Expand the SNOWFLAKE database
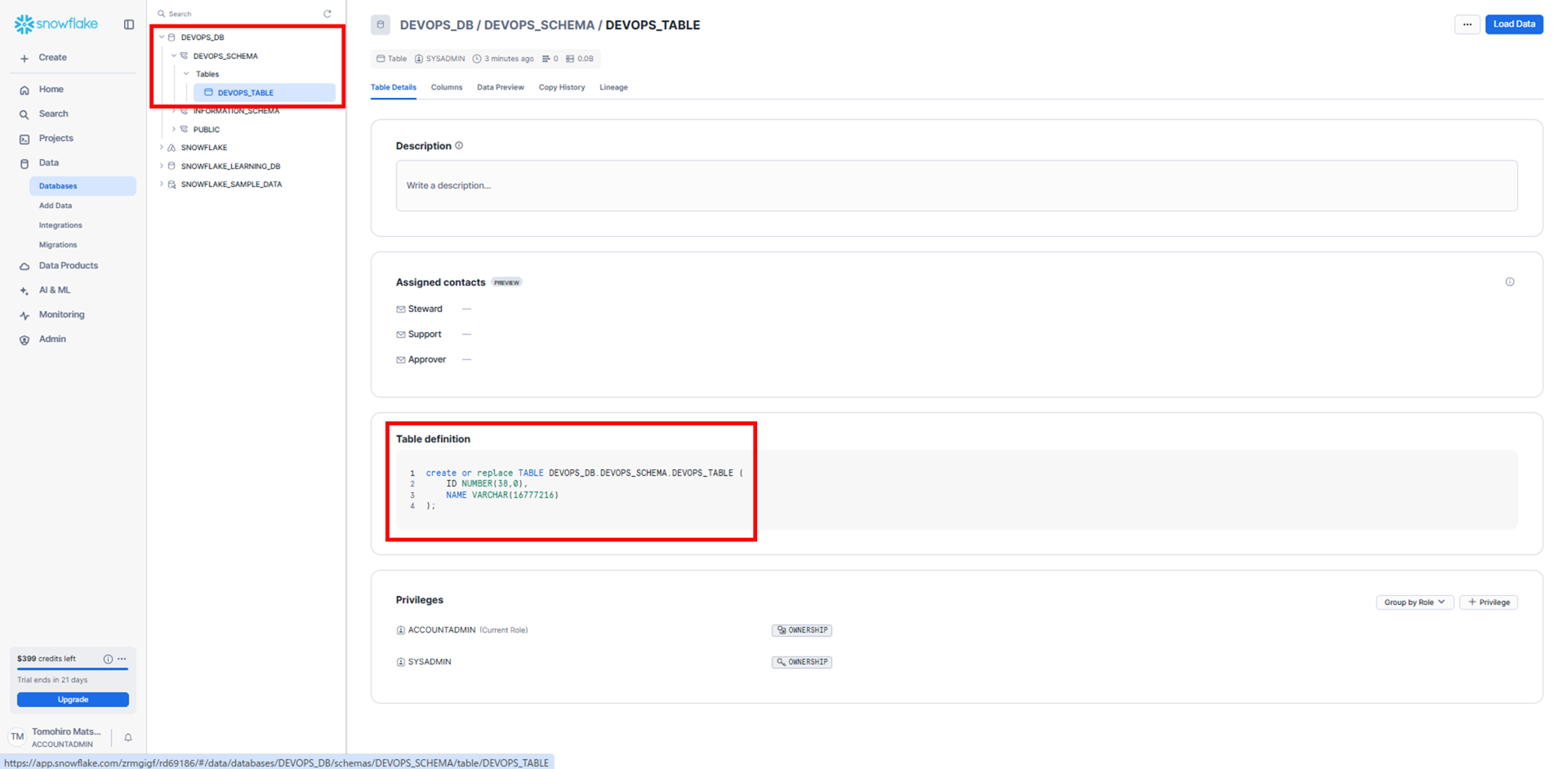 162,148
